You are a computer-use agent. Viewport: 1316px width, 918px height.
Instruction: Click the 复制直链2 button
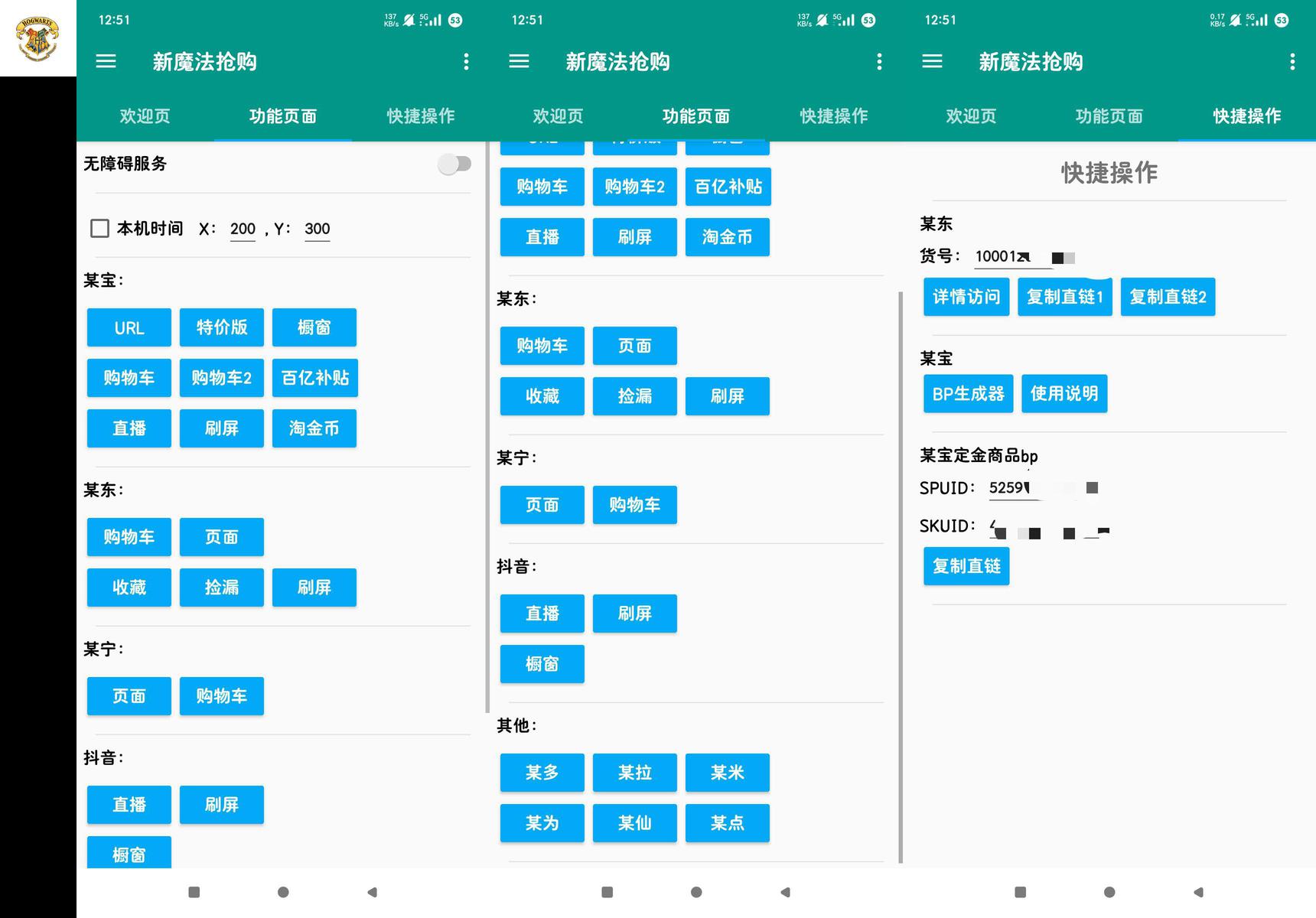(1168, 297)
